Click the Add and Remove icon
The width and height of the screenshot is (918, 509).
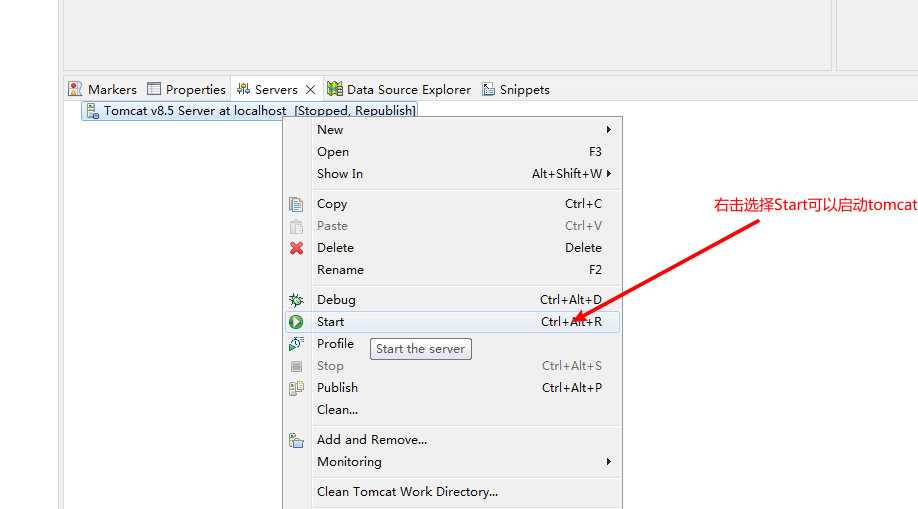(x=296, y=440)
